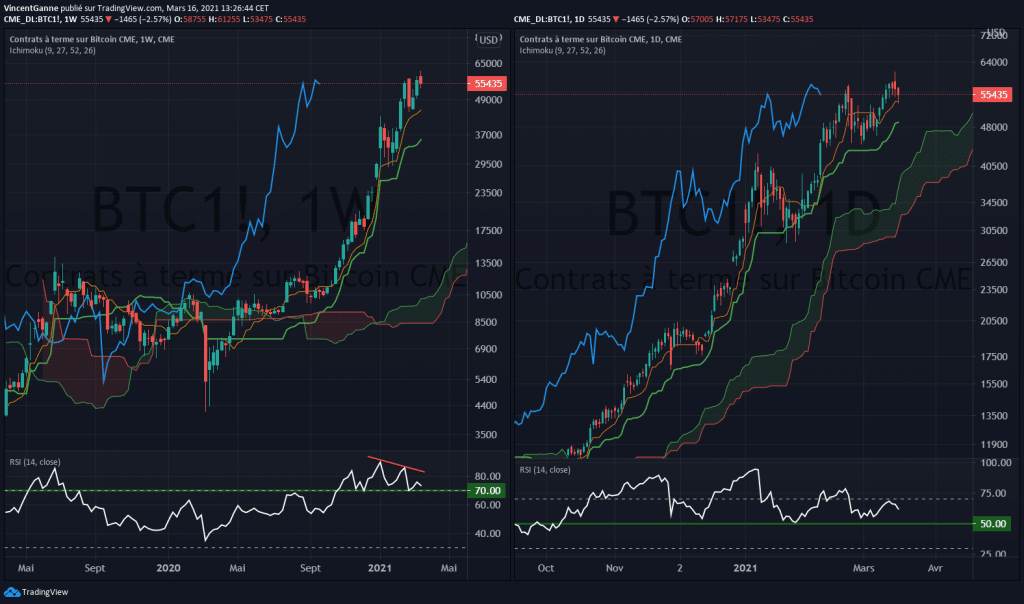Click the green 70.00 RSI level label
Image resolution: width=1024 pixels, height=604 pixels.
(x=489, y=491)
